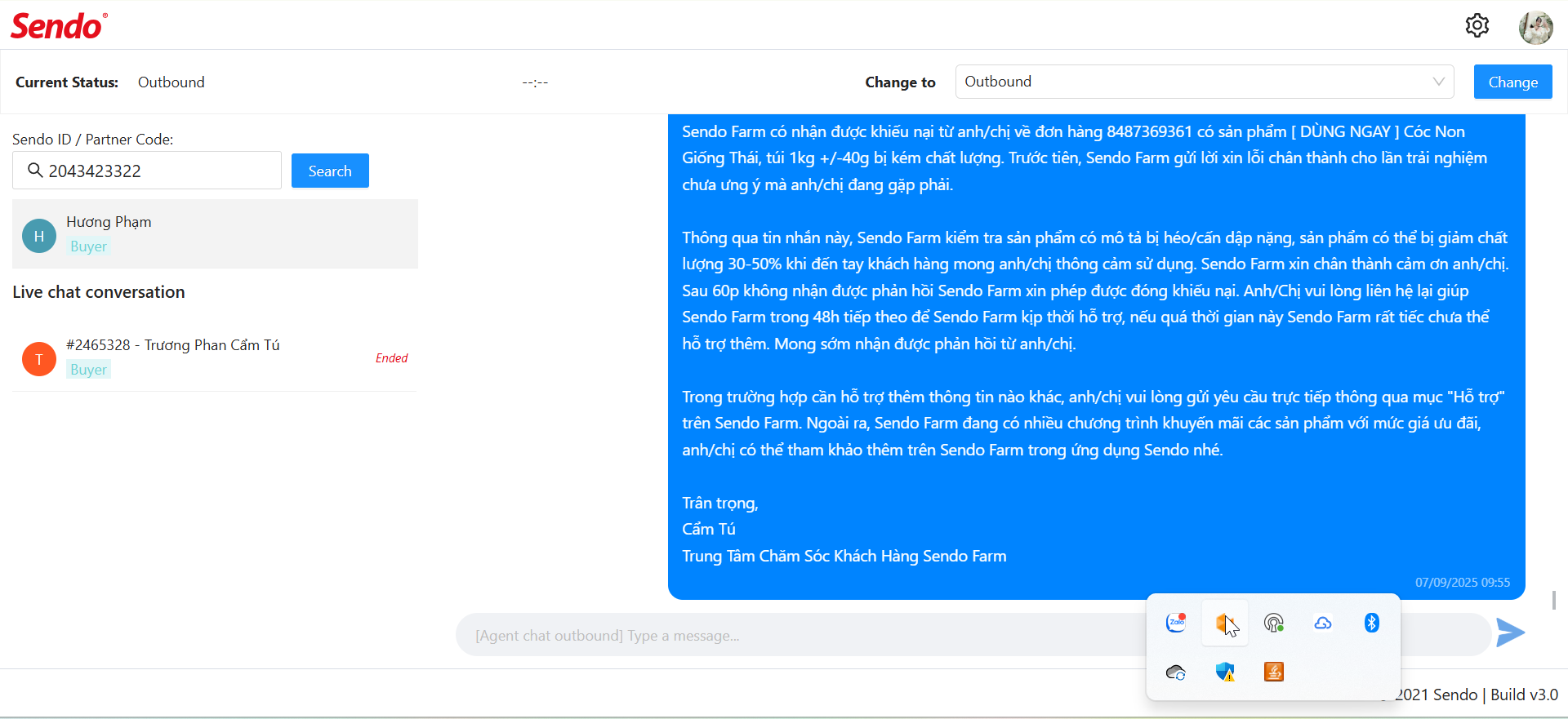Click the Change to label
The image size is (1568, 719).
click(x=900, y=82)
